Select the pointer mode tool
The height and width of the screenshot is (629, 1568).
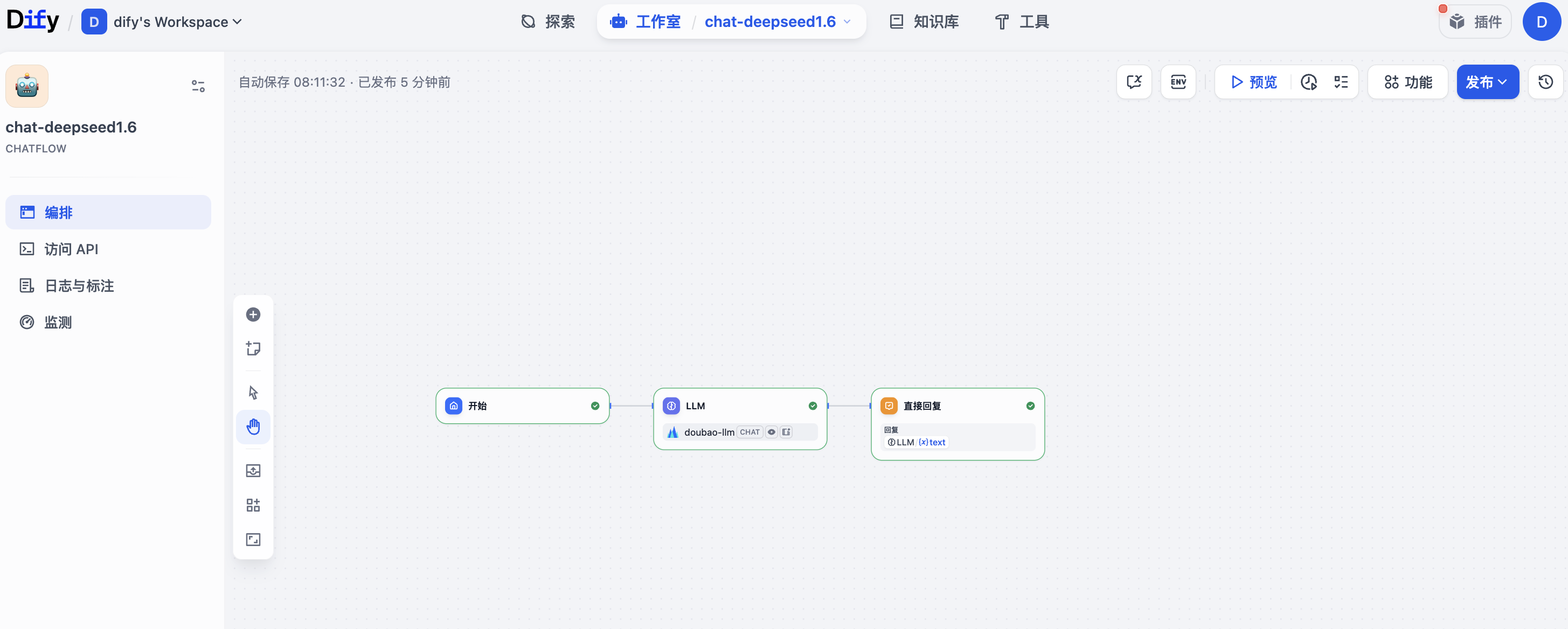pyautogui.click(x=253, y=393)
